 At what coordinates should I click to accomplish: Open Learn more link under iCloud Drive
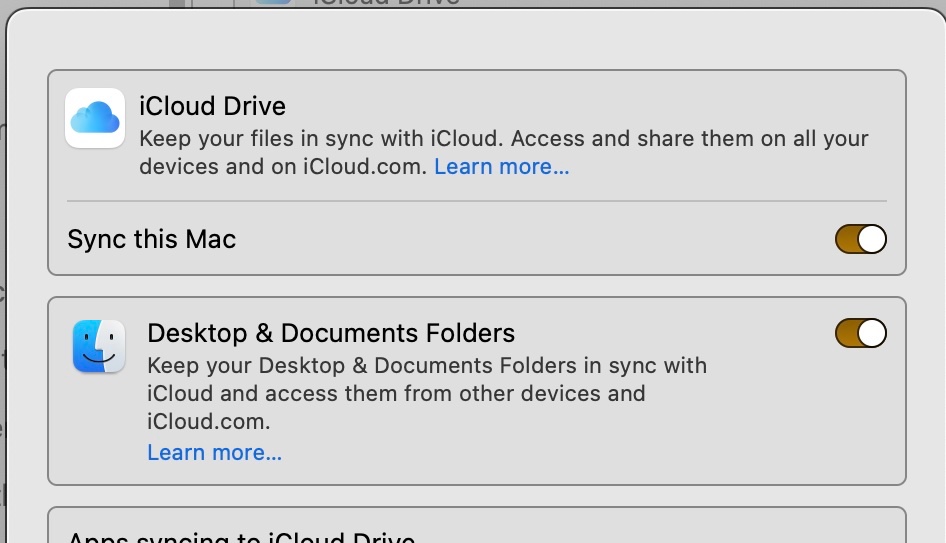coord(501,167)
